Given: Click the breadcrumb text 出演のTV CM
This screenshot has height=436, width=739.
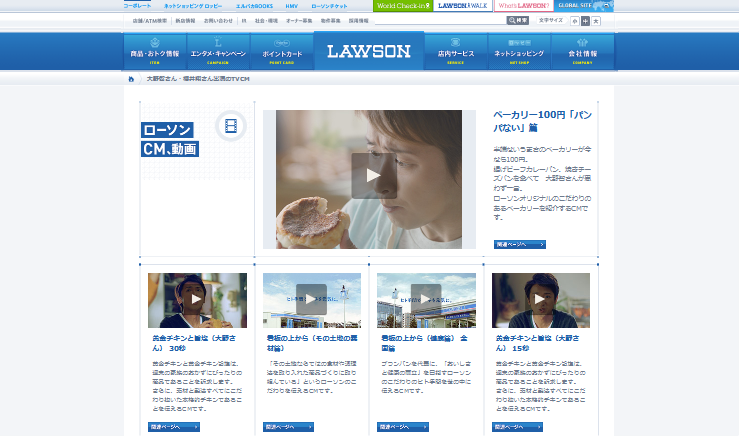Looking at the screenshot, I should [232, 79].
